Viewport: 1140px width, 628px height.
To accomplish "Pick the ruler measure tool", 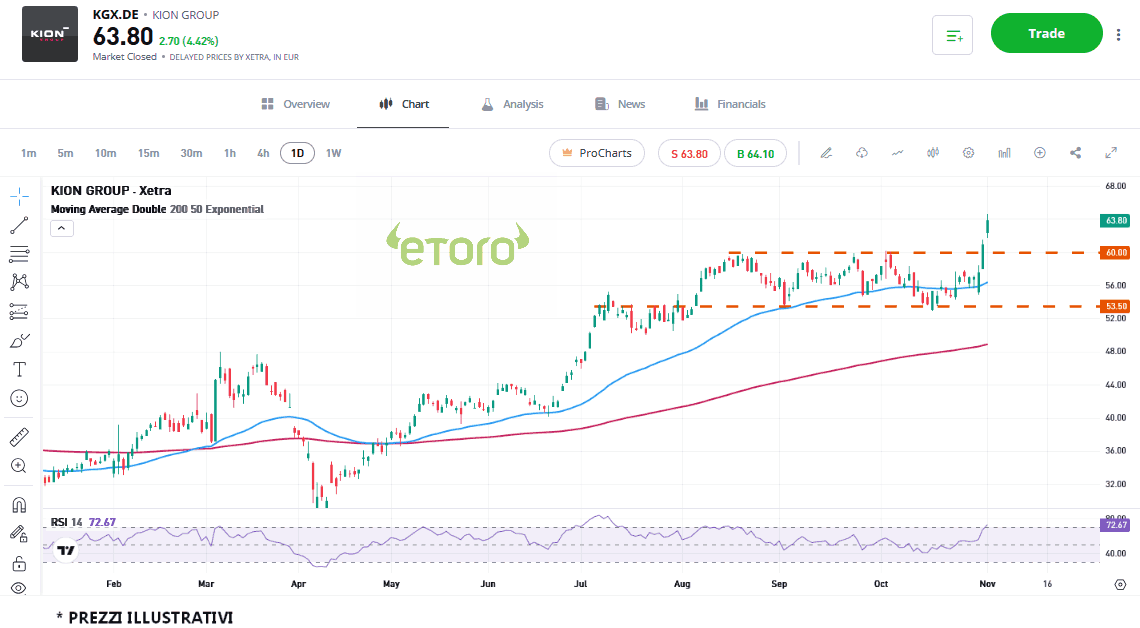I will [x=19, y=437].
